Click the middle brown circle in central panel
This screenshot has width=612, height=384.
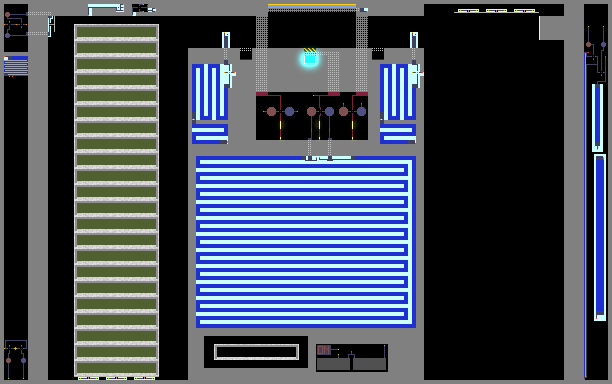(311, 112)
